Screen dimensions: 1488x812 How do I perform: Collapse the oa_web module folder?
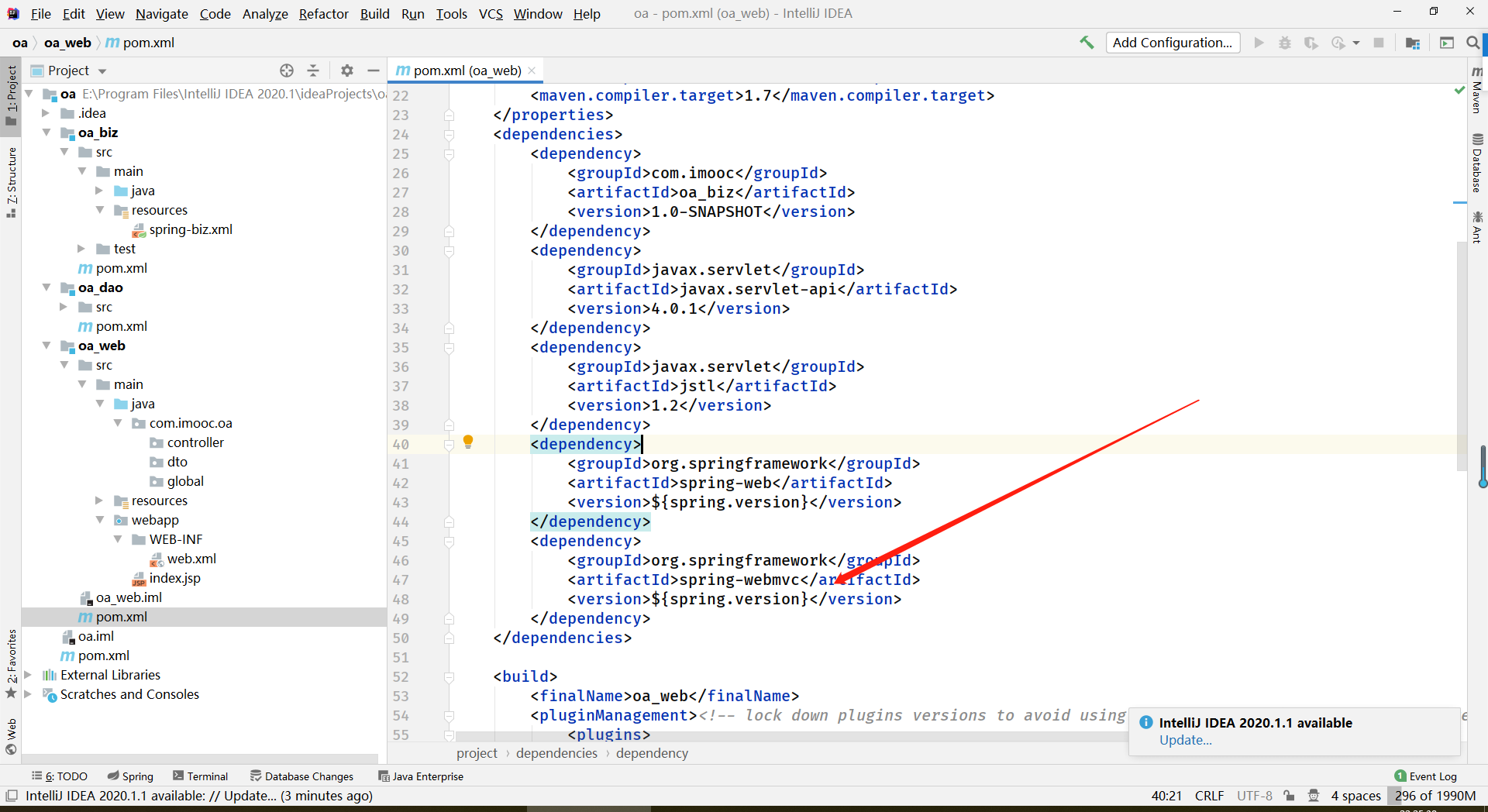pyautogui.click(x=46, y=346)
